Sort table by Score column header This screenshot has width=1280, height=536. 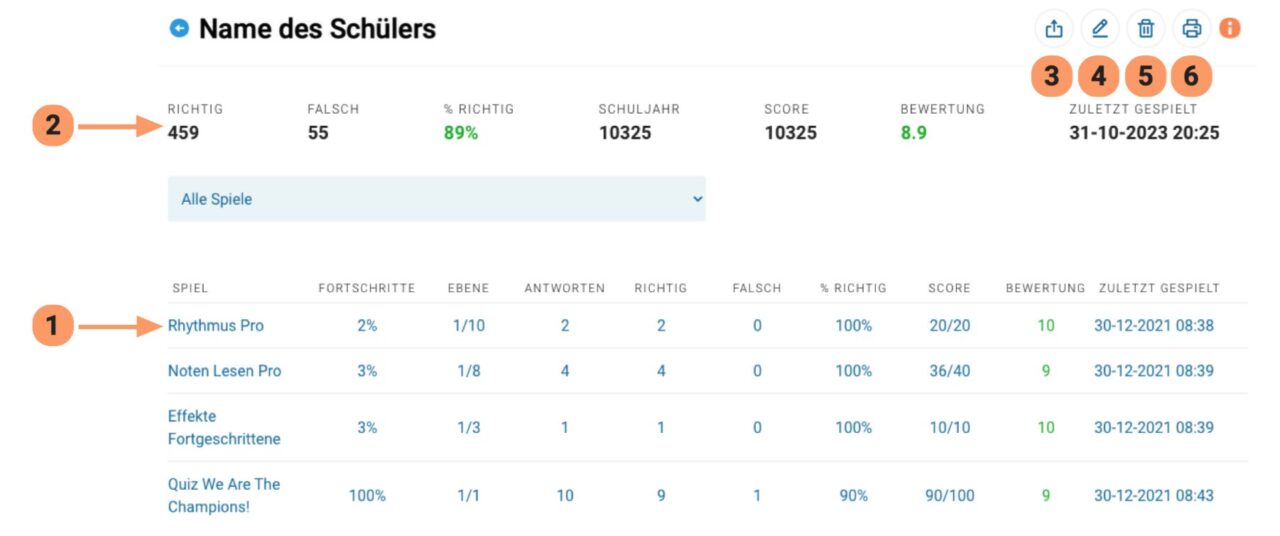click(x=949, y=288)
